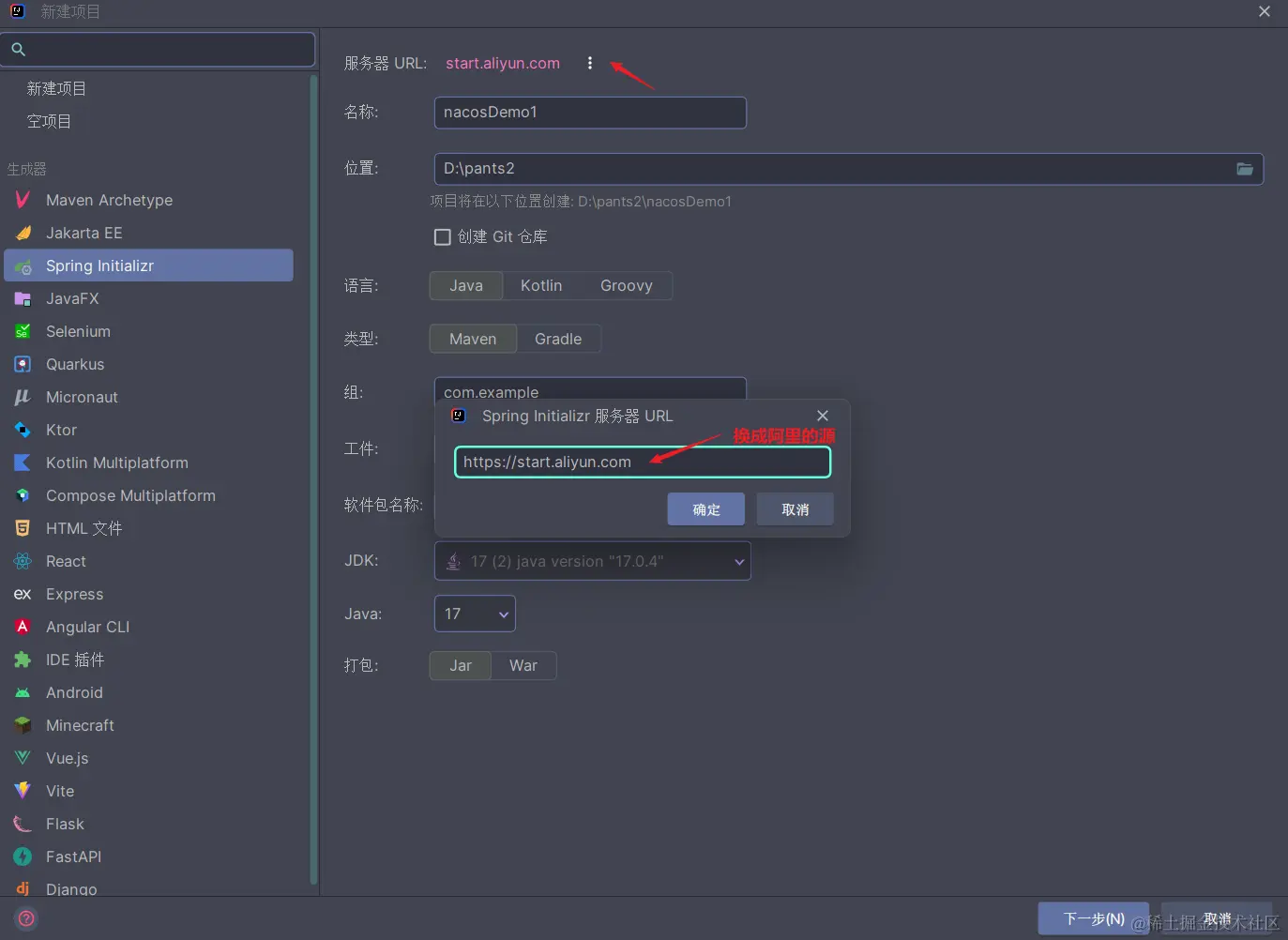Select Angular CLI generator label

coord(87,627)
